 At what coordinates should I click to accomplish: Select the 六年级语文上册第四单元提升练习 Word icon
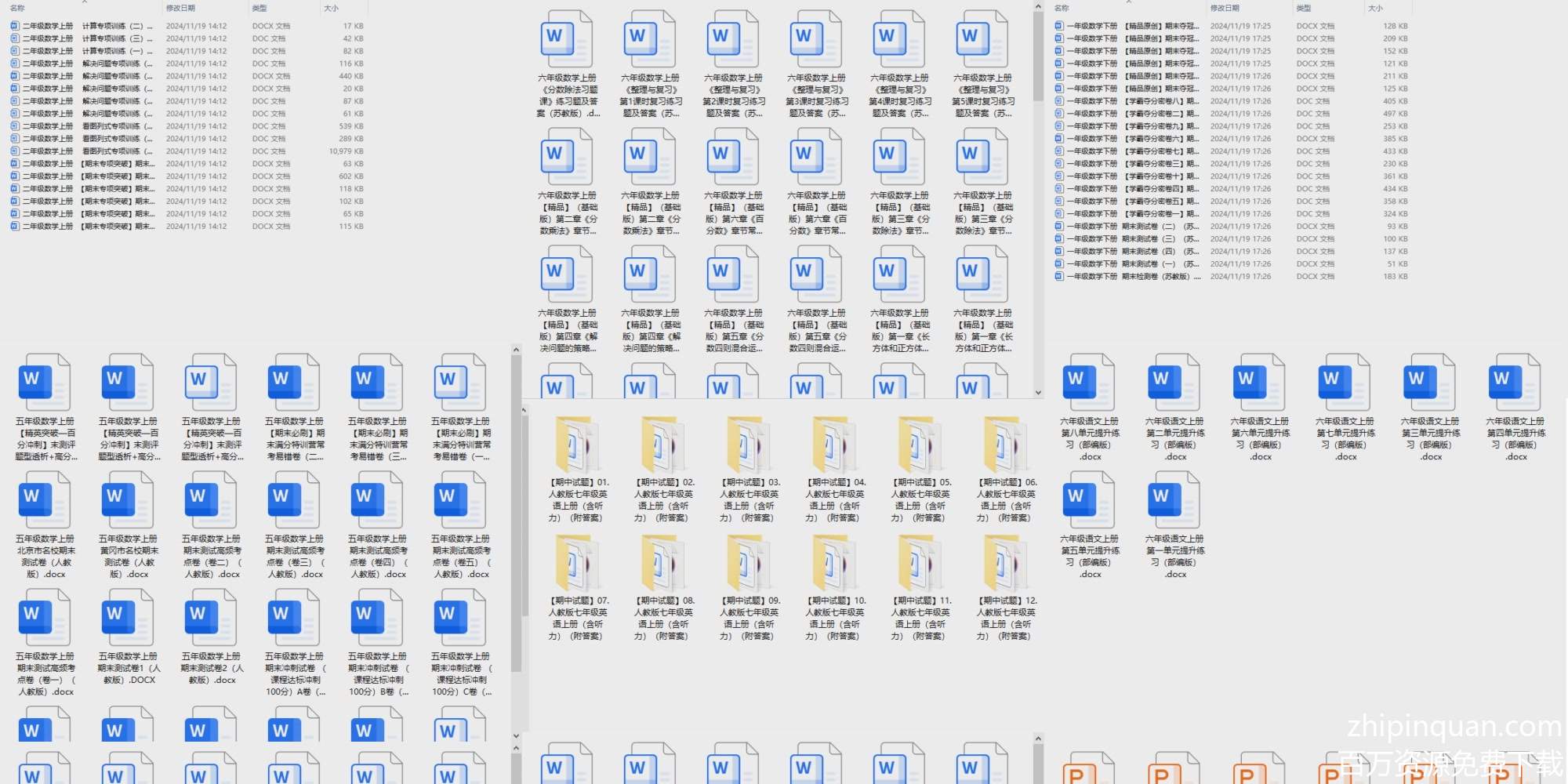(1515, 383)
